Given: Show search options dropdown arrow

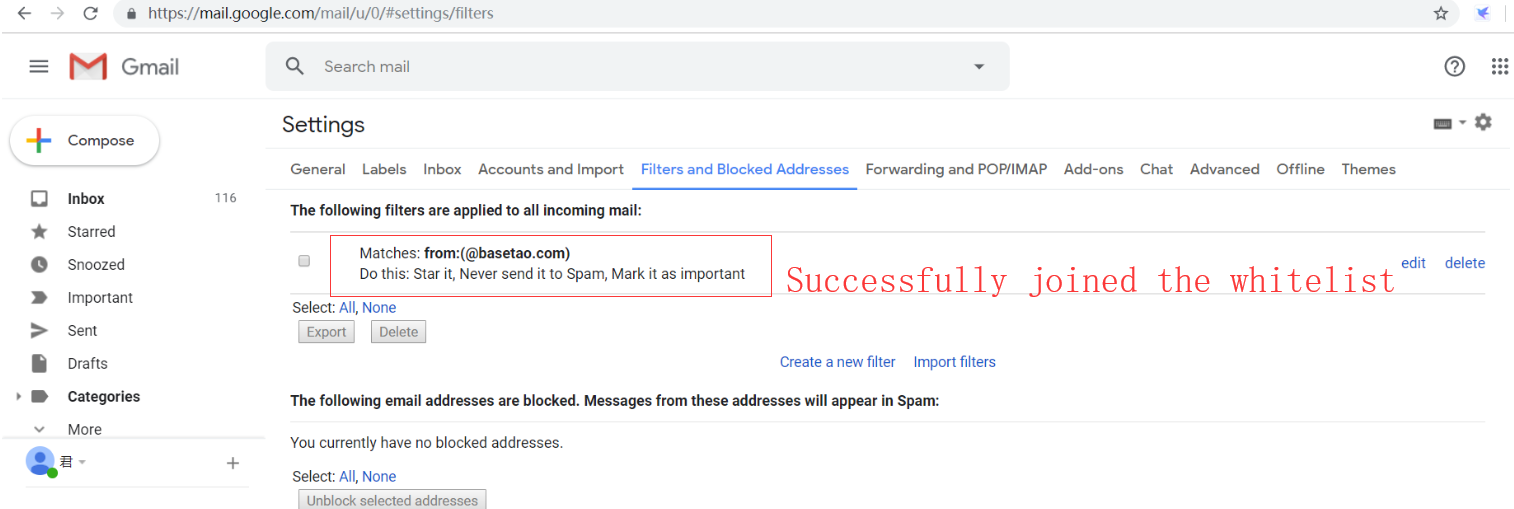Looking at the screenshot, I should (979, 67).
